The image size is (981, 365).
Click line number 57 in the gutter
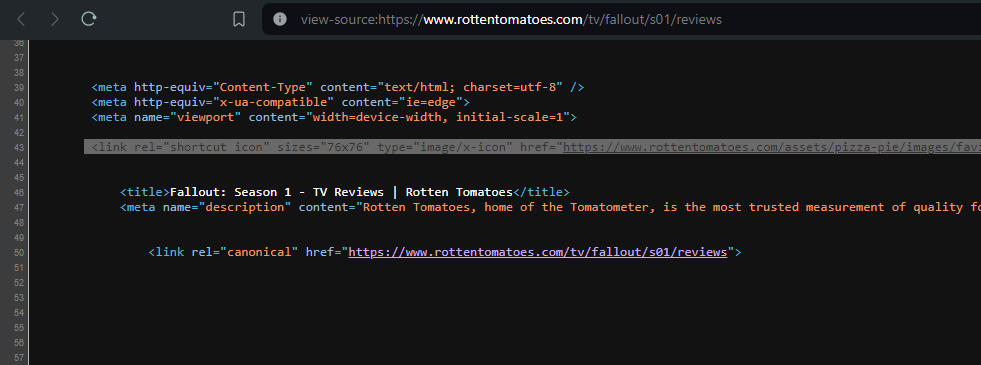(19, 357)
